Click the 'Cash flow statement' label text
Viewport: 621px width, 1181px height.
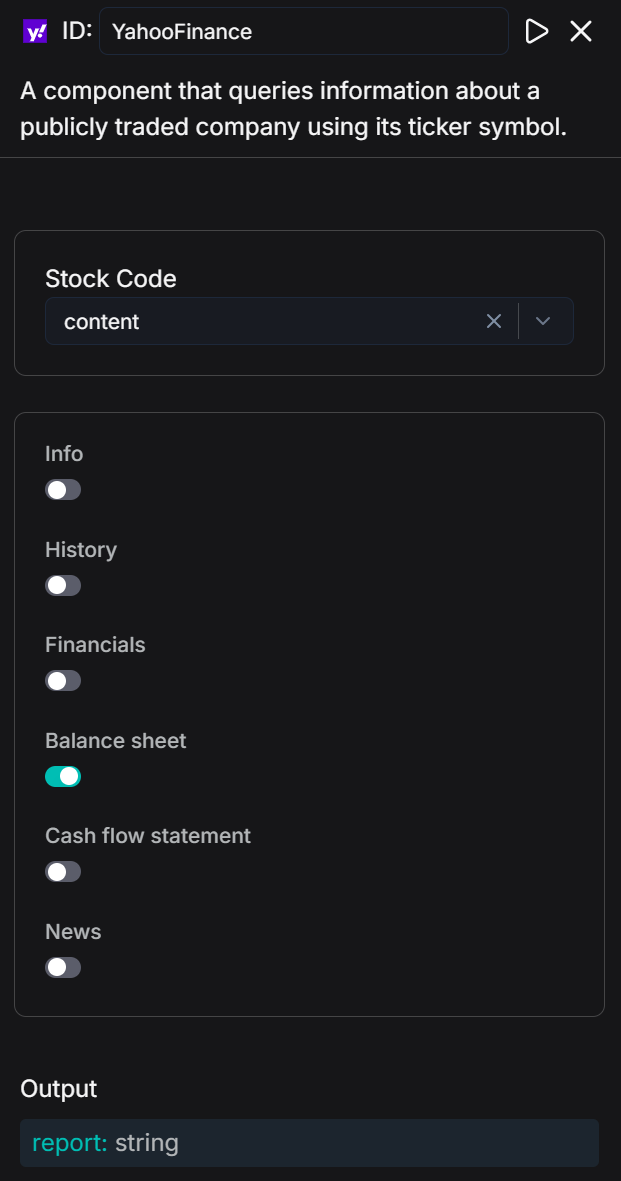(x=148, y=836)
